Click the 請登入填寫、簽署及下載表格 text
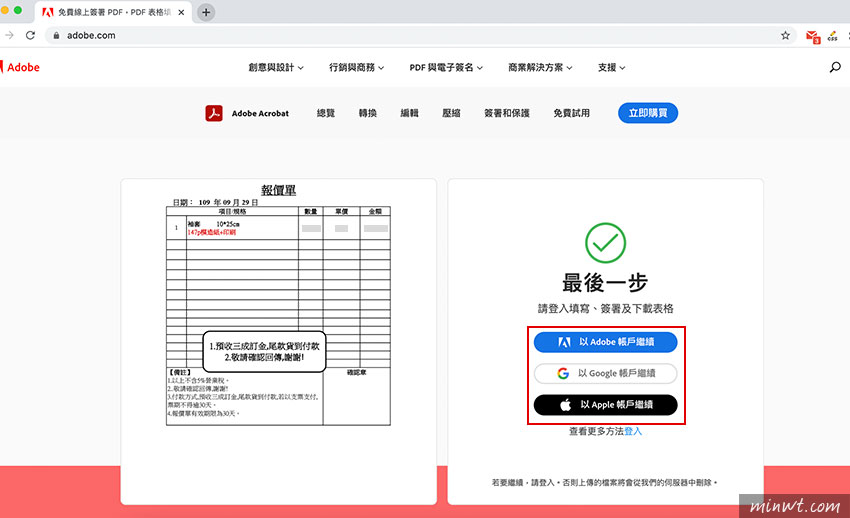 coord(606,308)
